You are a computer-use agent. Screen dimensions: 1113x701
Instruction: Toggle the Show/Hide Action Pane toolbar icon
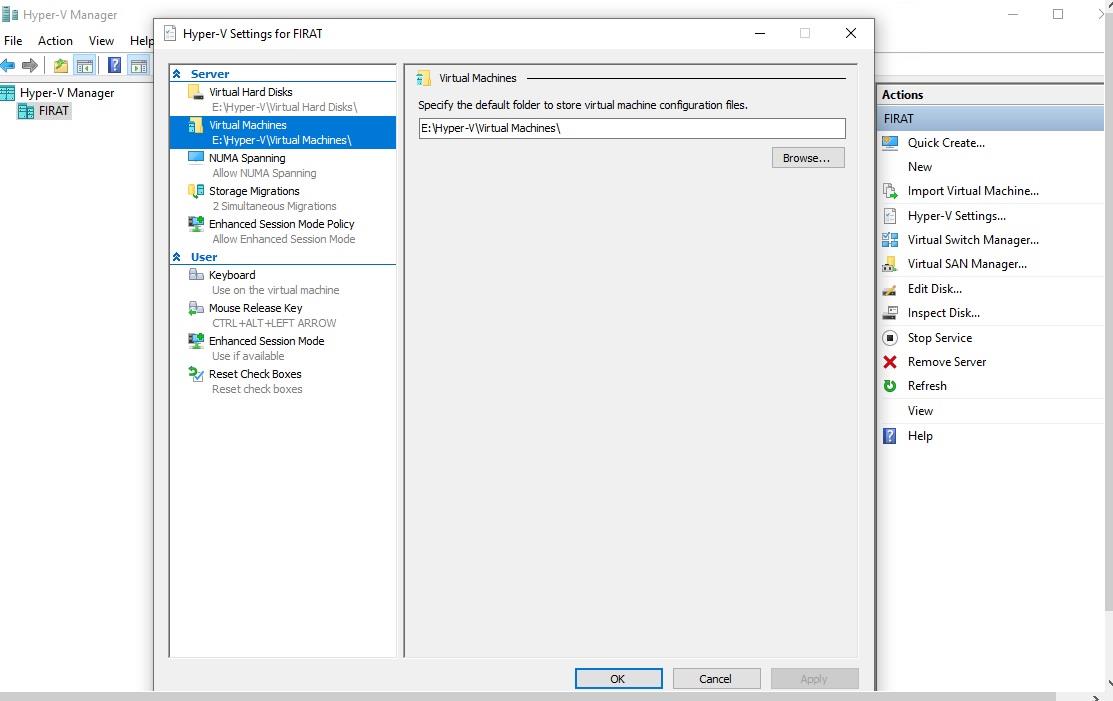point(139,66)
